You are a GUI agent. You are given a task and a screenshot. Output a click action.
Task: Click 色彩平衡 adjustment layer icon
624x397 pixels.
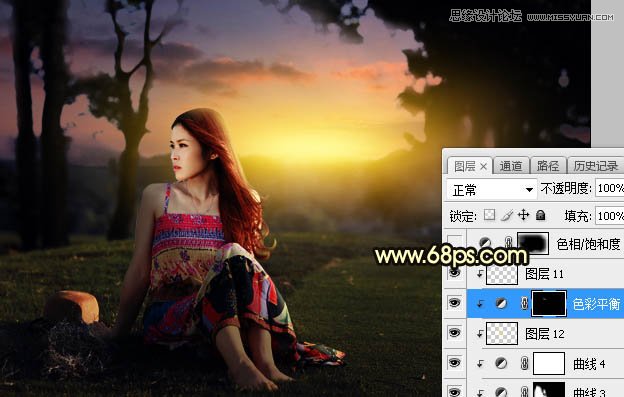tap(501, 304)
